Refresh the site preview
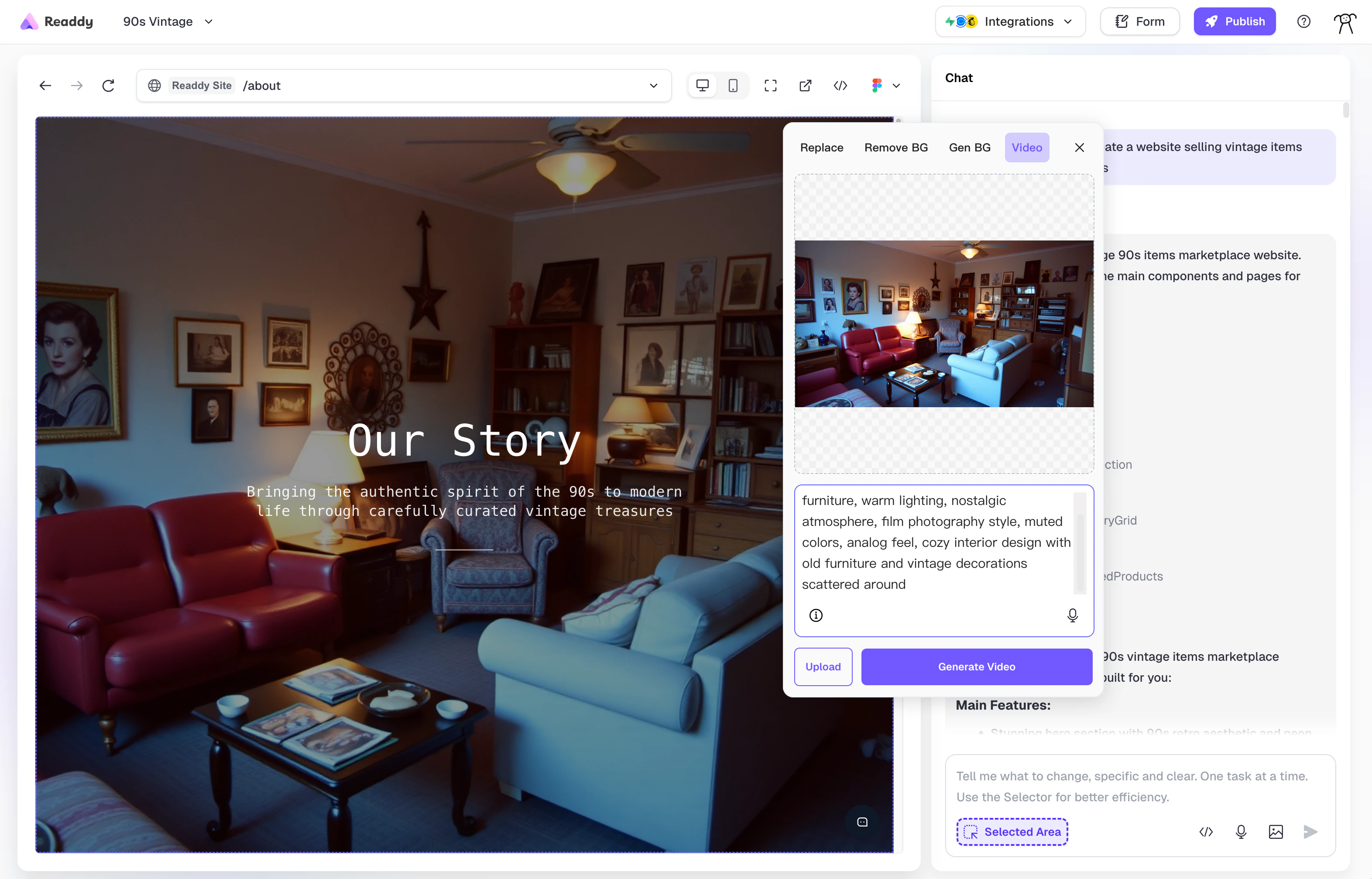Viewport: 1372px width, 879px height. click(x=108, y=85)
